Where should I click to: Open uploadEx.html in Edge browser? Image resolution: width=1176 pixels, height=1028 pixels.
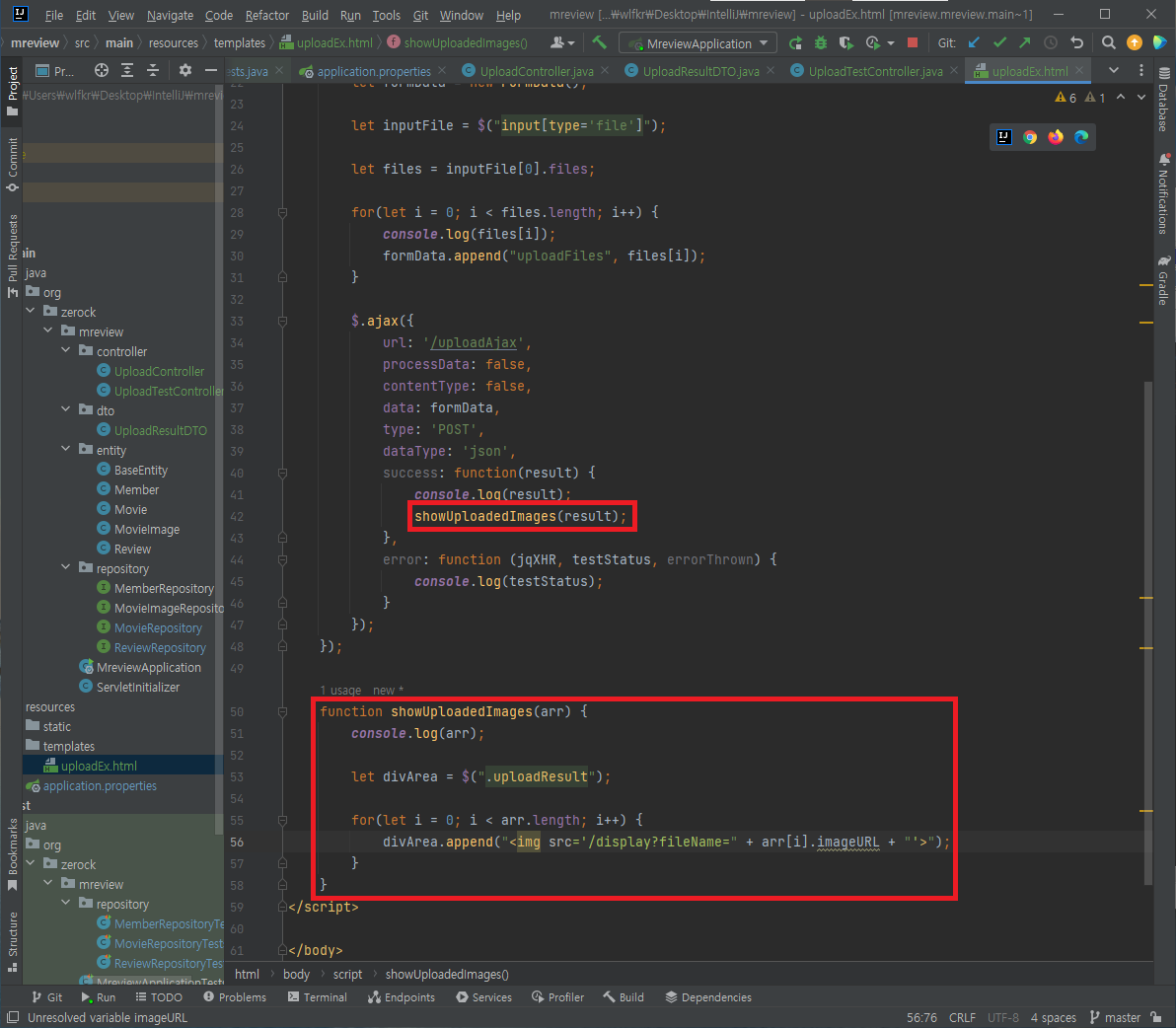1080,136
